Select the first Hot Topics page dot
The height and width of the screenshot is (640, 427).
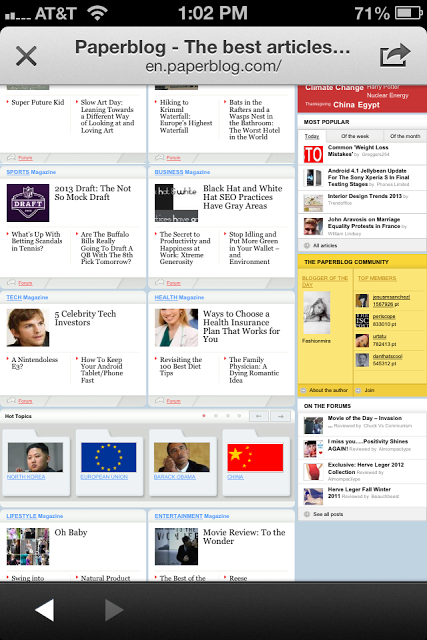pos(204,416)
